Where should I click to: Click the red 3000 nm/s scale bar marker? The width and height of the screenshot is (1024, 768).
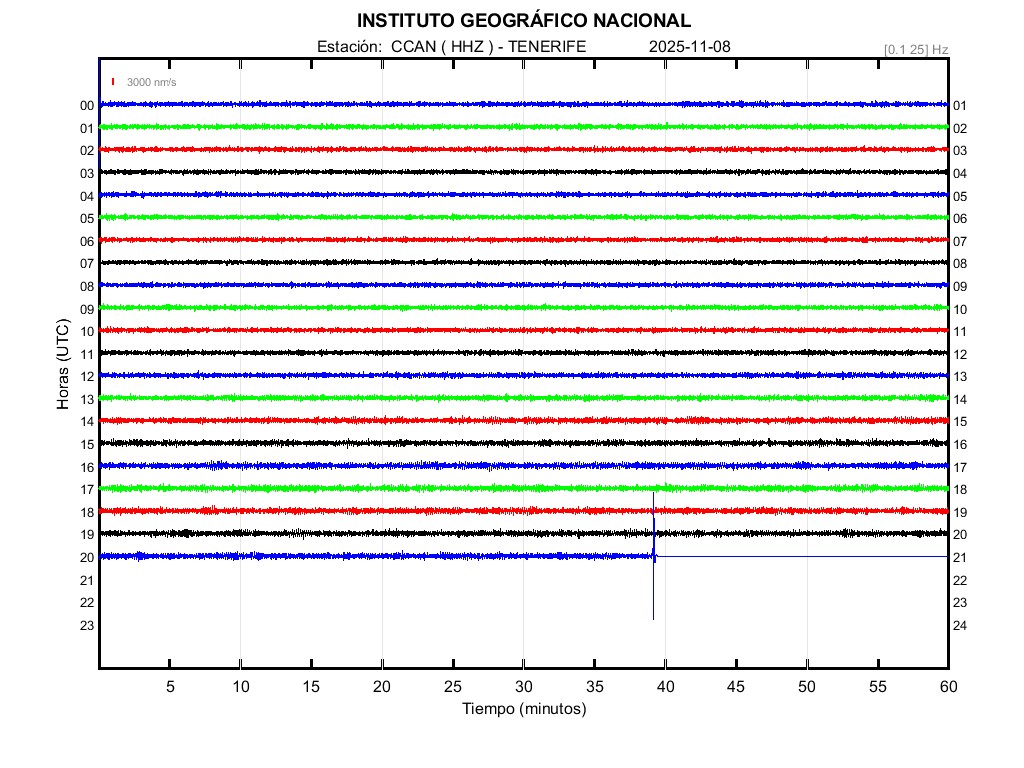click(x=114, y=82)
